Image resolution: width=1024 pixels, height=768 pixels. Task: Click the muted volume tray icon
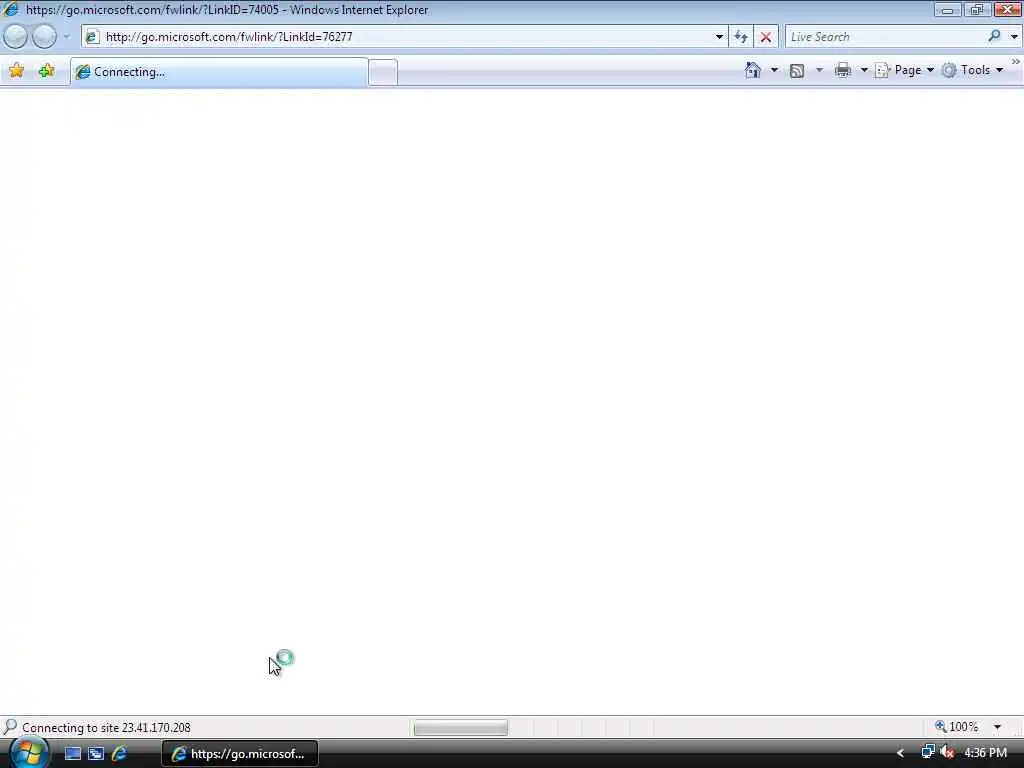tap(947, 753)
